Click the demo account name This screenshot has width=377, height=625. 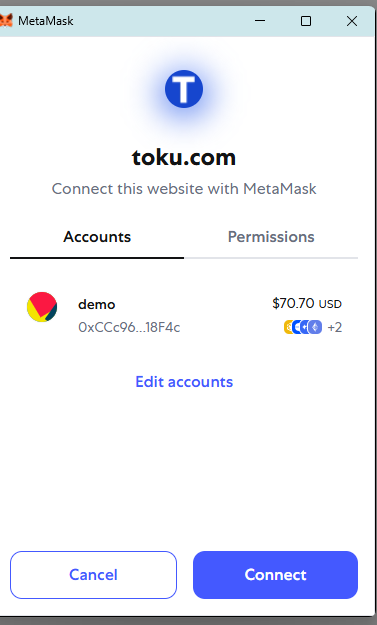(97, 305)
